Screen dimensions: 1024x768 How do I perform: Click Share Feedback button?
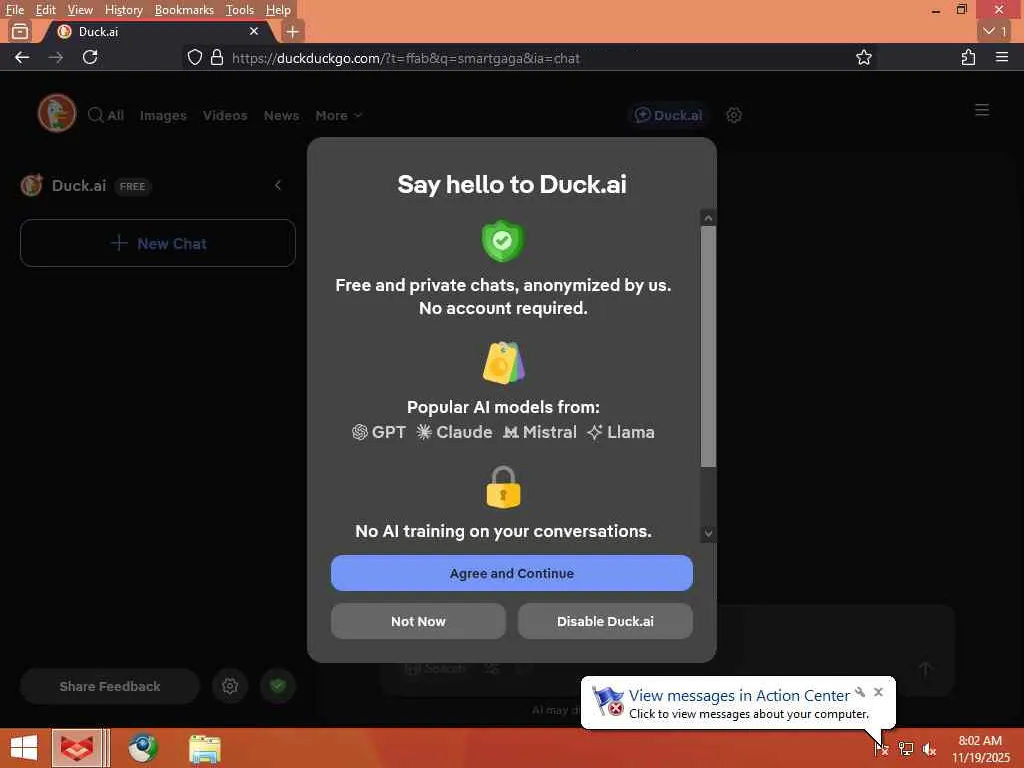(x=109, y=686)
